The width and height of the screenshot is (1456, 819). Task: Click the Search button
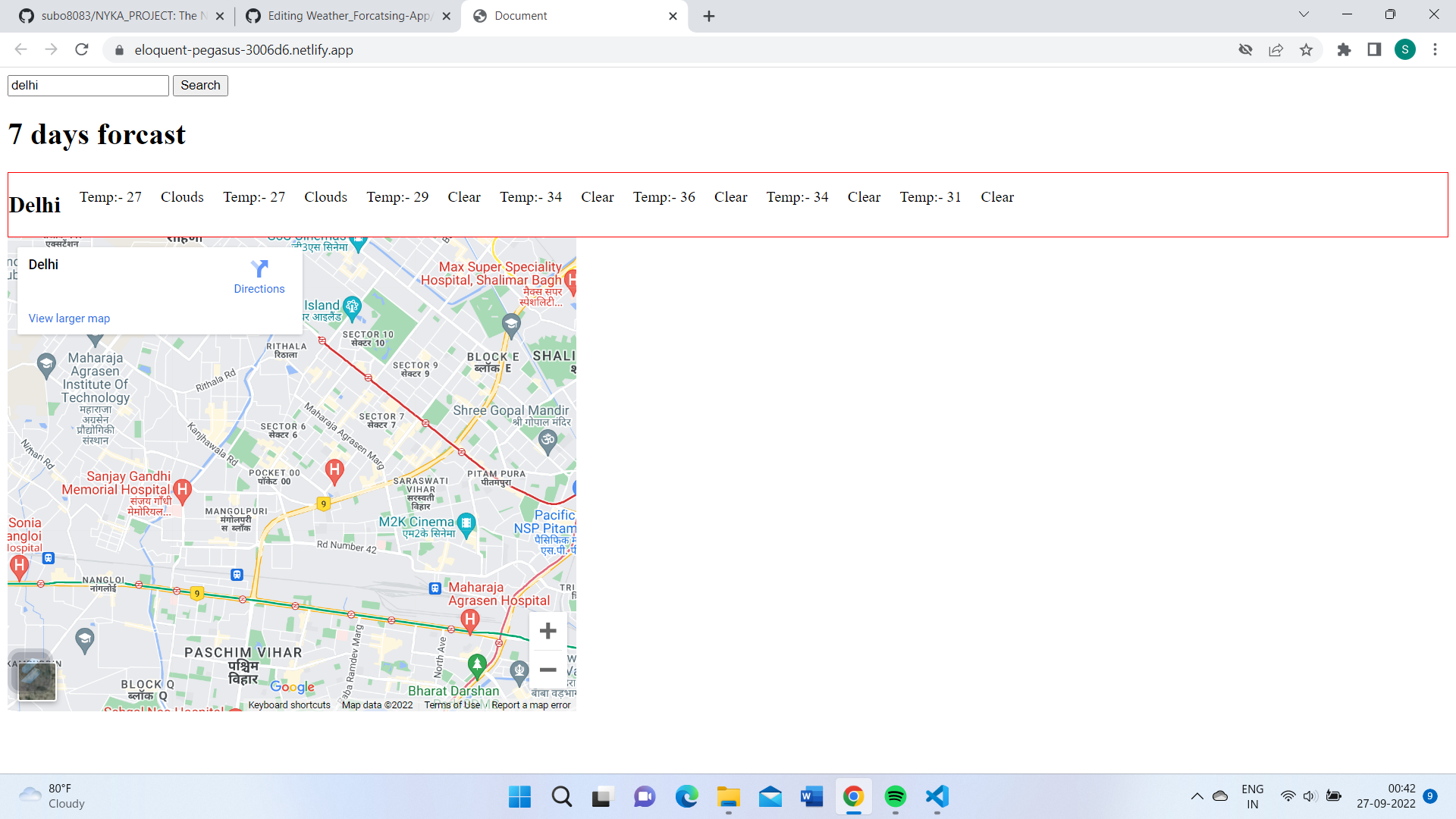click(x=200, y=85)
